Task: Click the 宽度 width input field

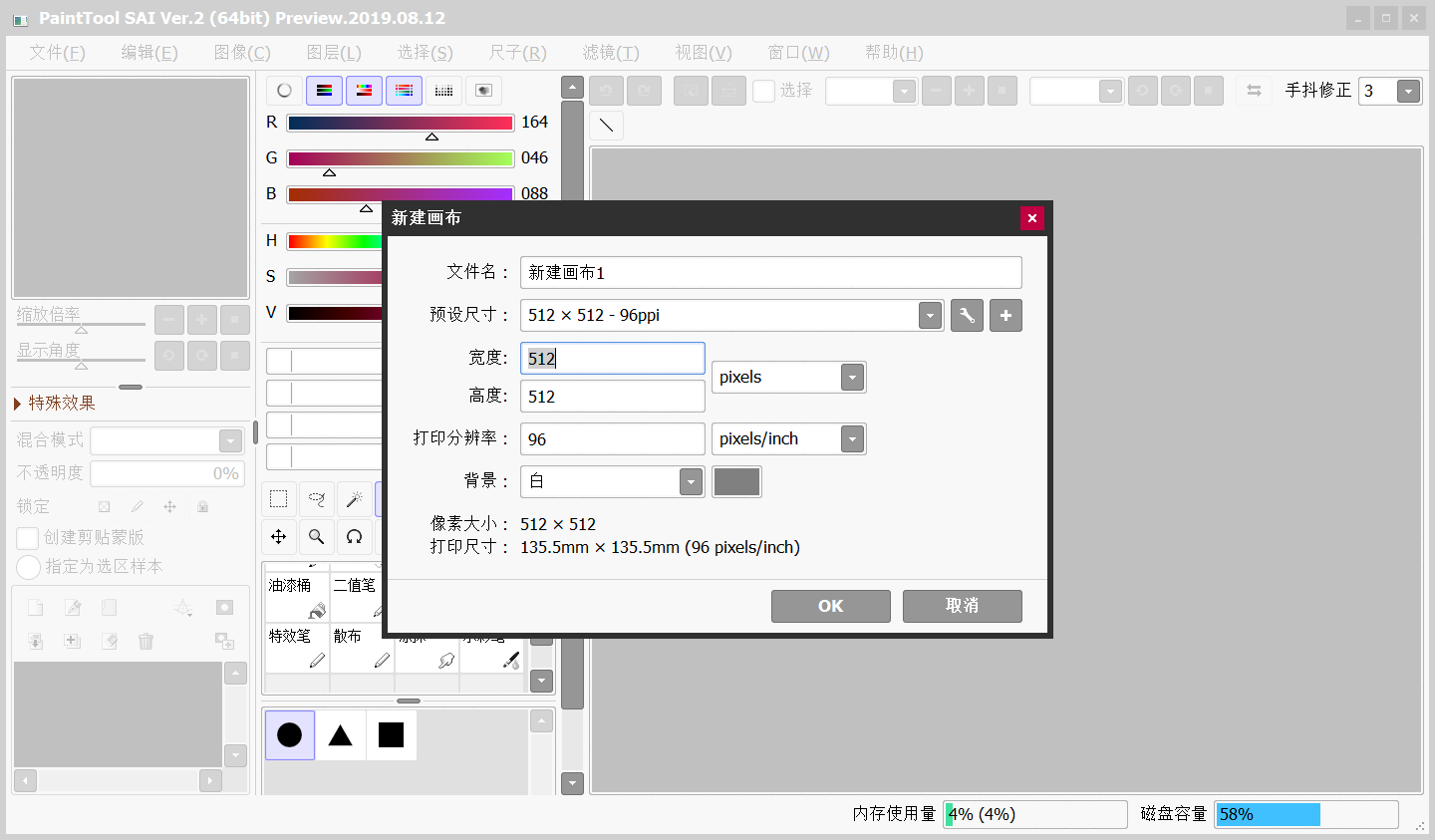Action: pyautogui.click(x=613, y=359)
